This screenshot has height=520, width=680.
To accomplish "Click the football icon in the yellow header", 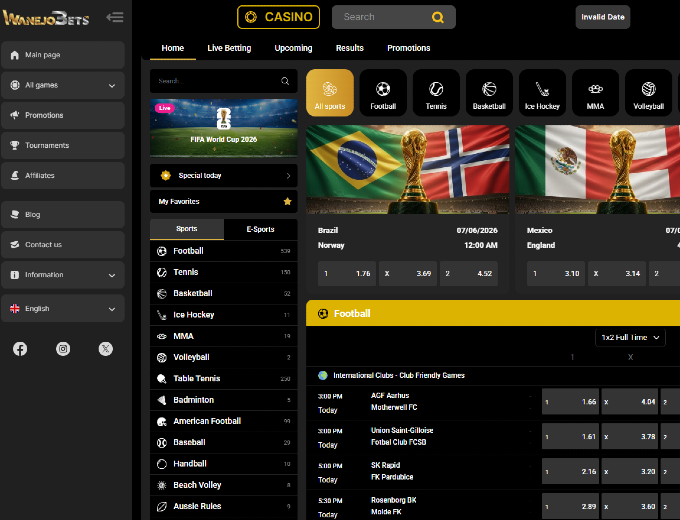I will pyautogui.click(x=323, y=314).
